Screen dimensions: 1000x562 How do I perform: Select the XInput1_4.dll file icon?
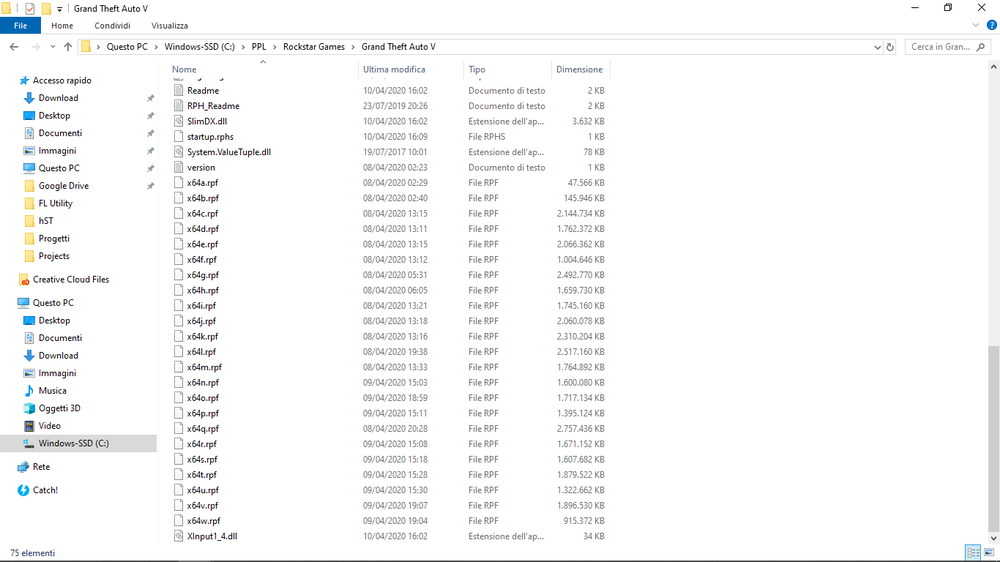179,536
